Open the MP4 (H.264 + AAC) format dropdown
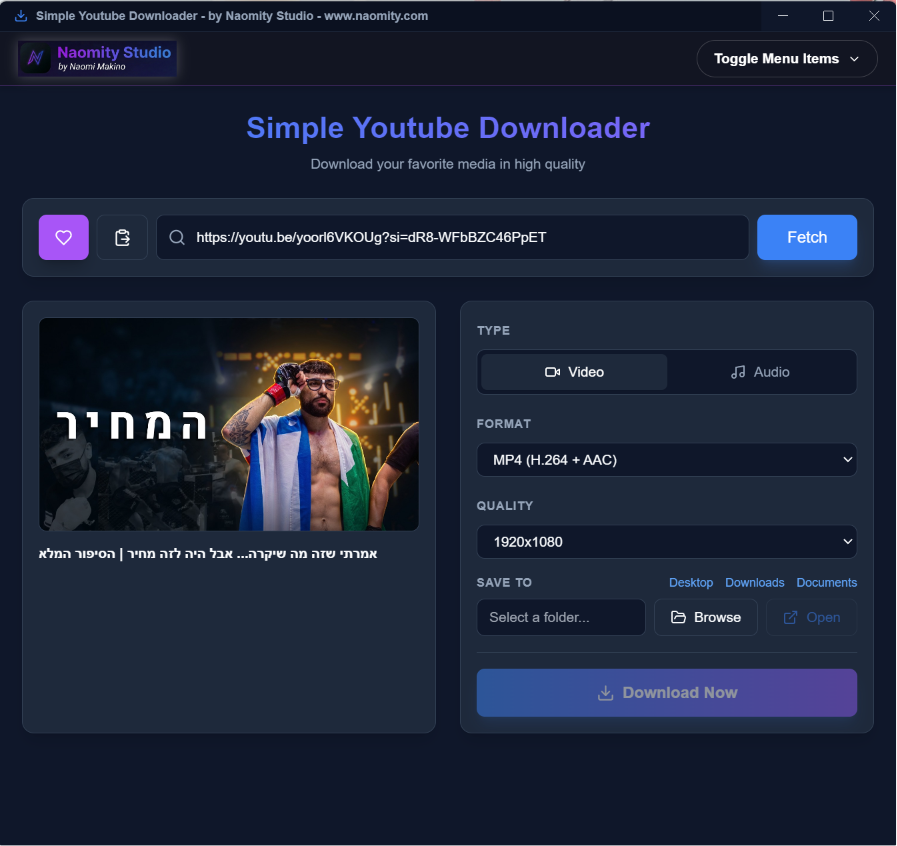897x846 pixels. 666,460
